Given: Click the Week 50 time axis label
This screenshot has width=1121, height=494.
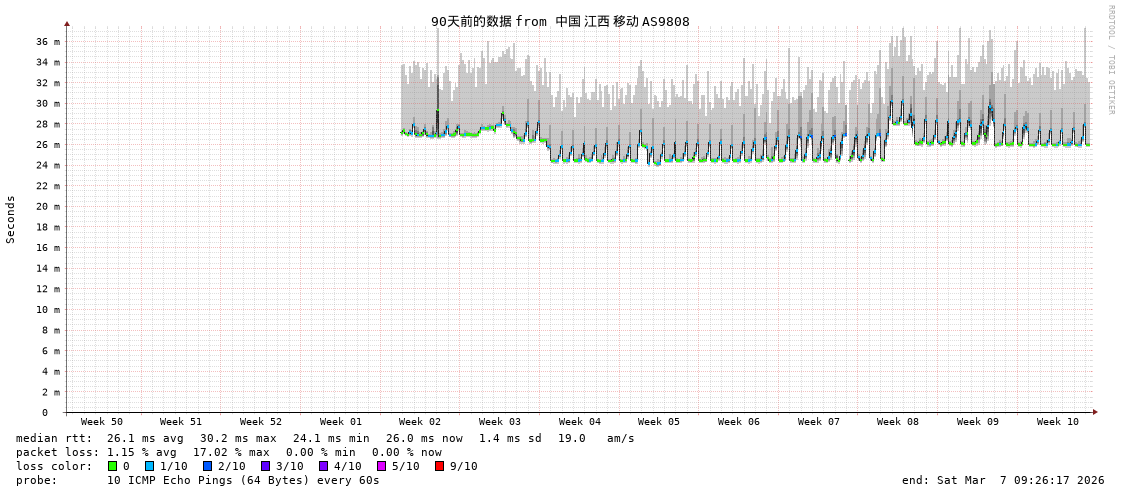Looking at the screenshot, I should click(102, 422).
